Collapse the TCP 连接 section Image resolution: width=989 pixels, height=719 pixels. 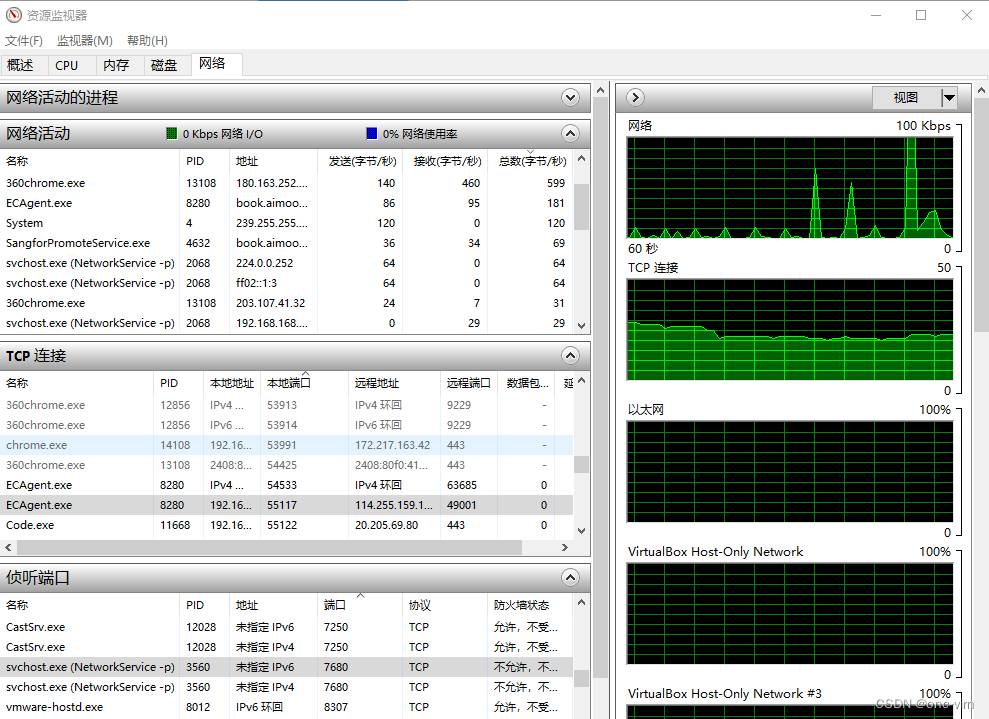click(570, 356)
